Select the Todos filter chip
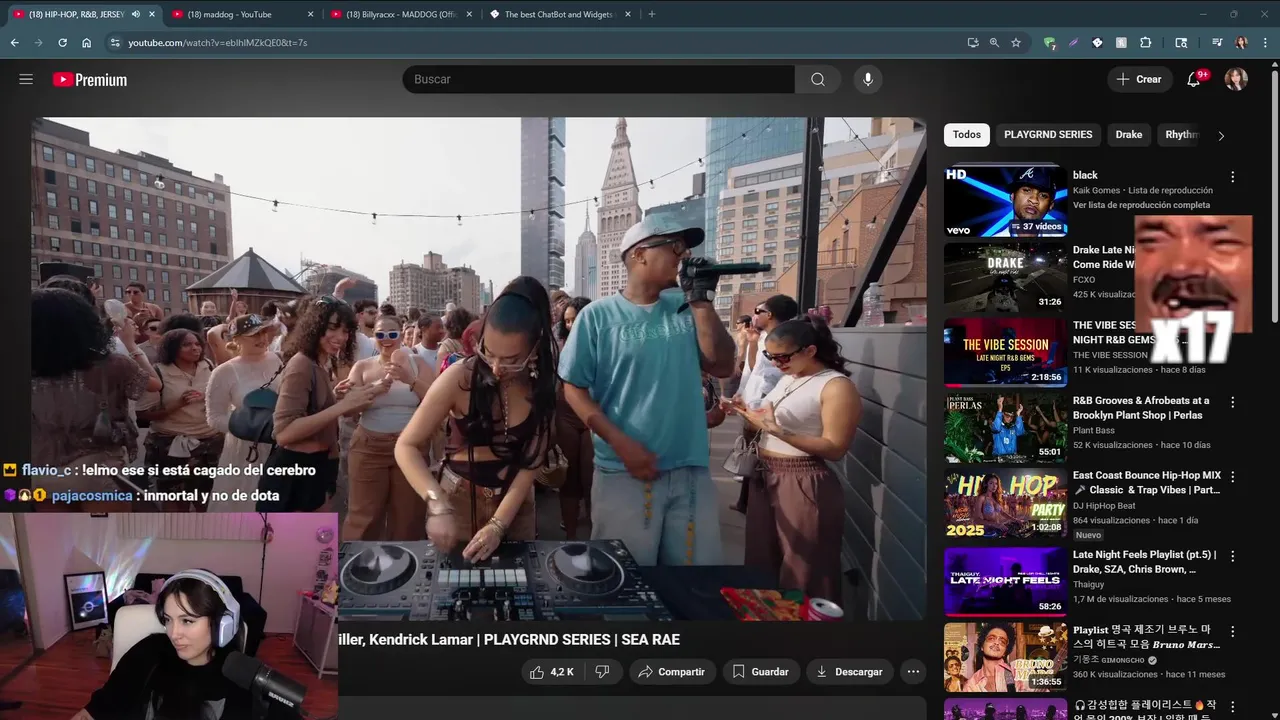Screen dimensions: 1280x720 click(x=966, y=135)
